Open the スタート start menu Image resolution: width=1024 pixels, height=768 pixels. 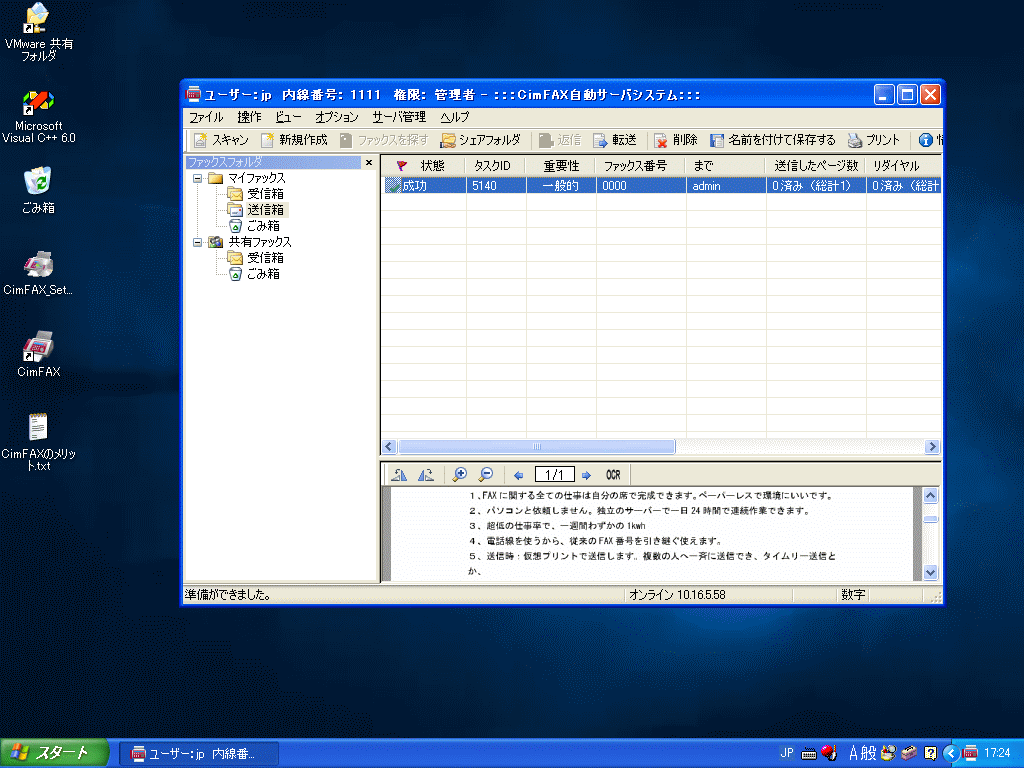pos(55,753)
